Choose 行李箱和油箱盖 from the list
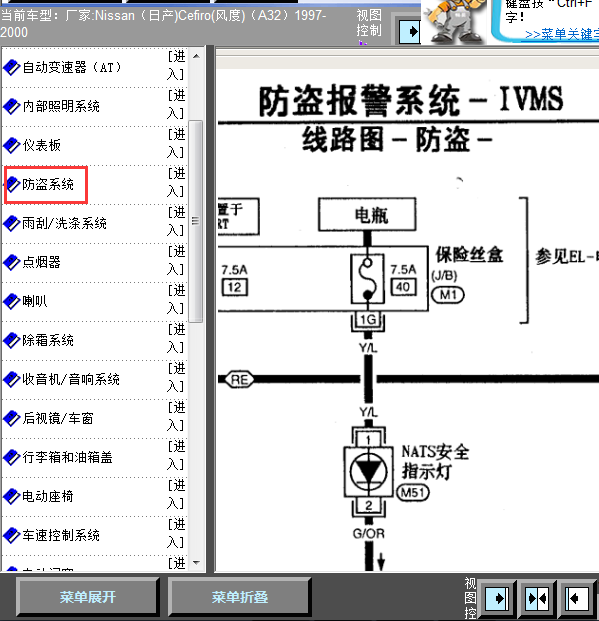Image resolution: width=599 pixels, height=621 pixels. pyautogui.click(x=67, y=457)
